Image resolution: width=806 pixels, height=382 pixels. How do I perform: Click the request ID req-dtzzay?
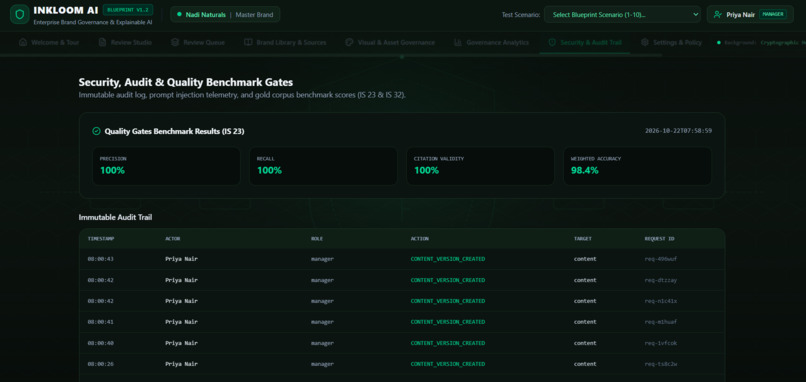pyautogui.click(x=661, y=280)
